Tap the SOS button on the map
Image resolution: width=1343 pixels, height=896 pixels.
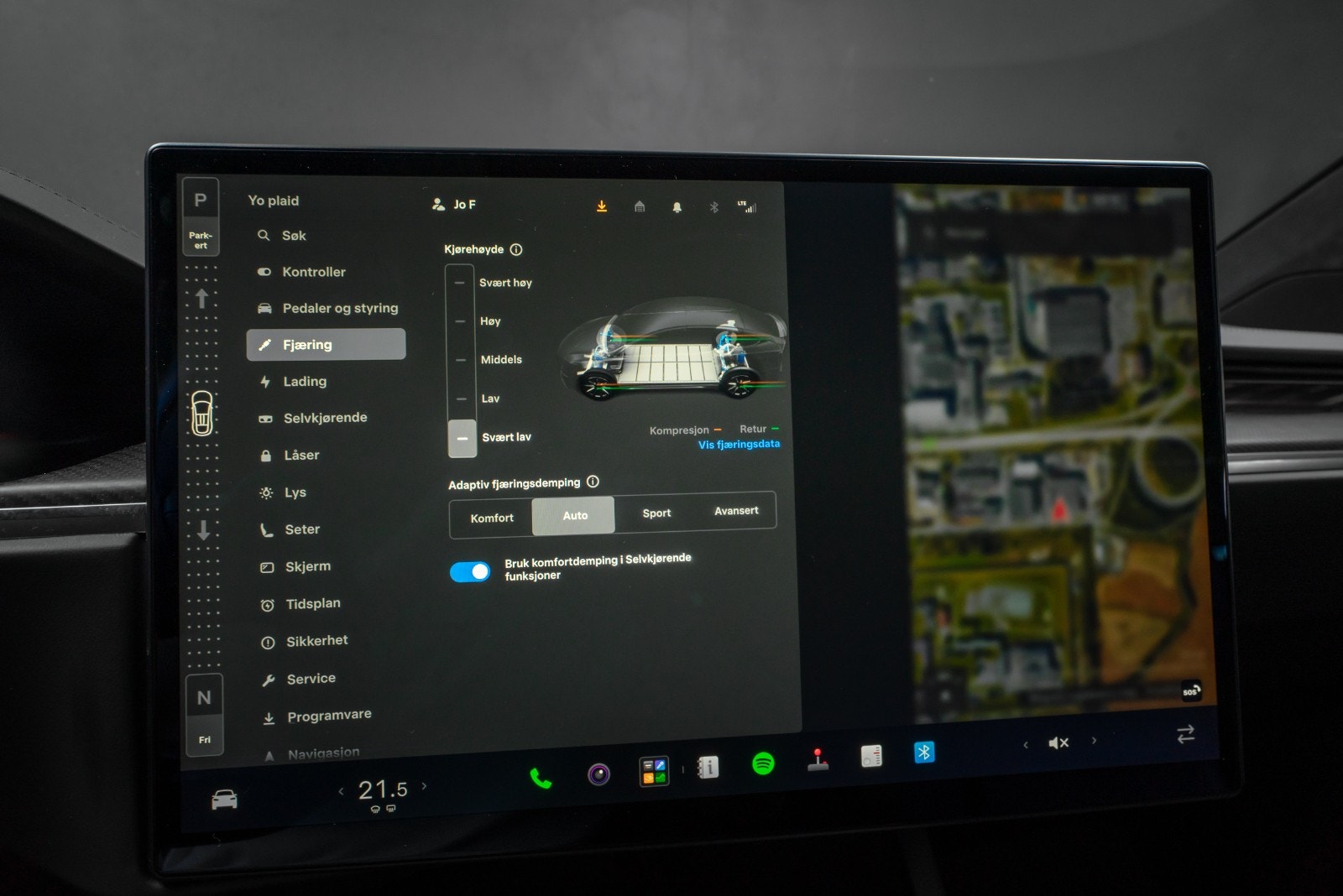click(1191, 691)
